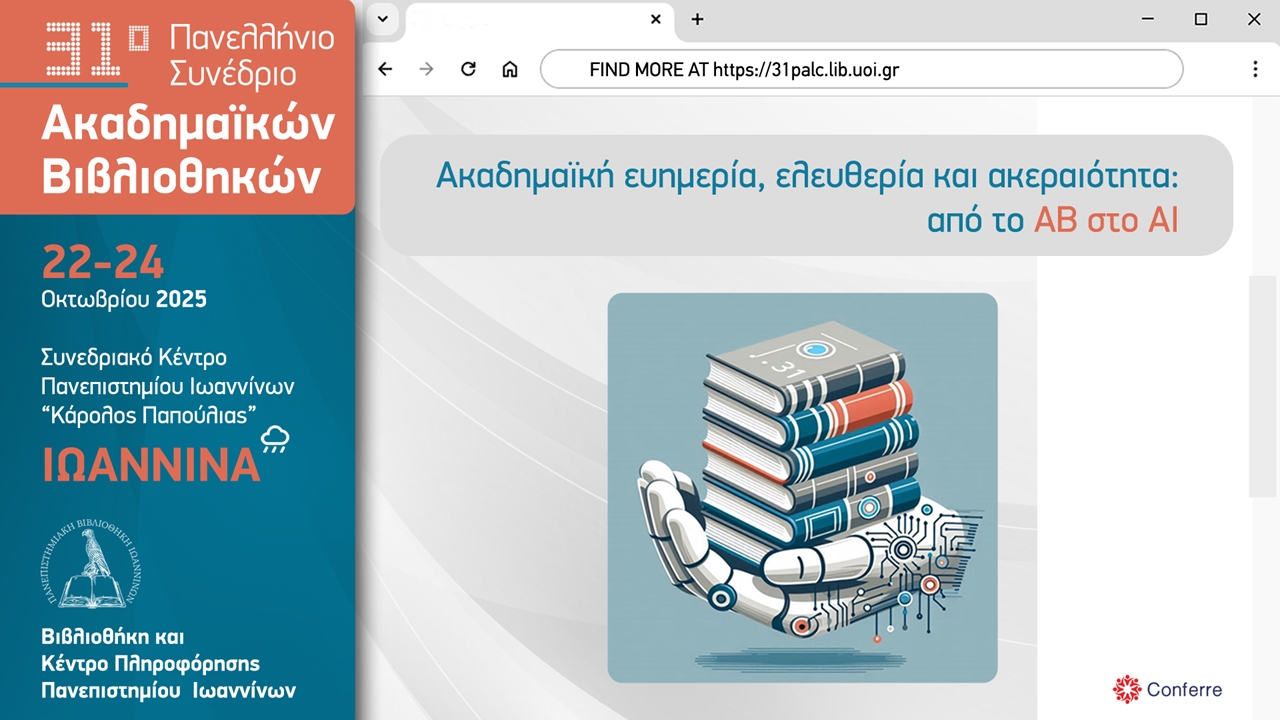The image size is (1280, 720).
Task: Click the red Conferre flower logo
Action: coord(1126,689)
